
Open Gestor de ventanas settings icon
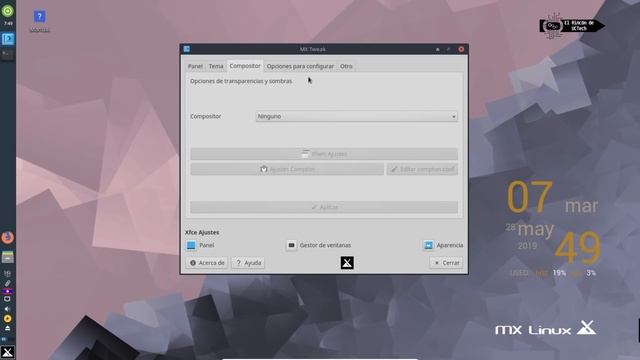pos(291,245)
